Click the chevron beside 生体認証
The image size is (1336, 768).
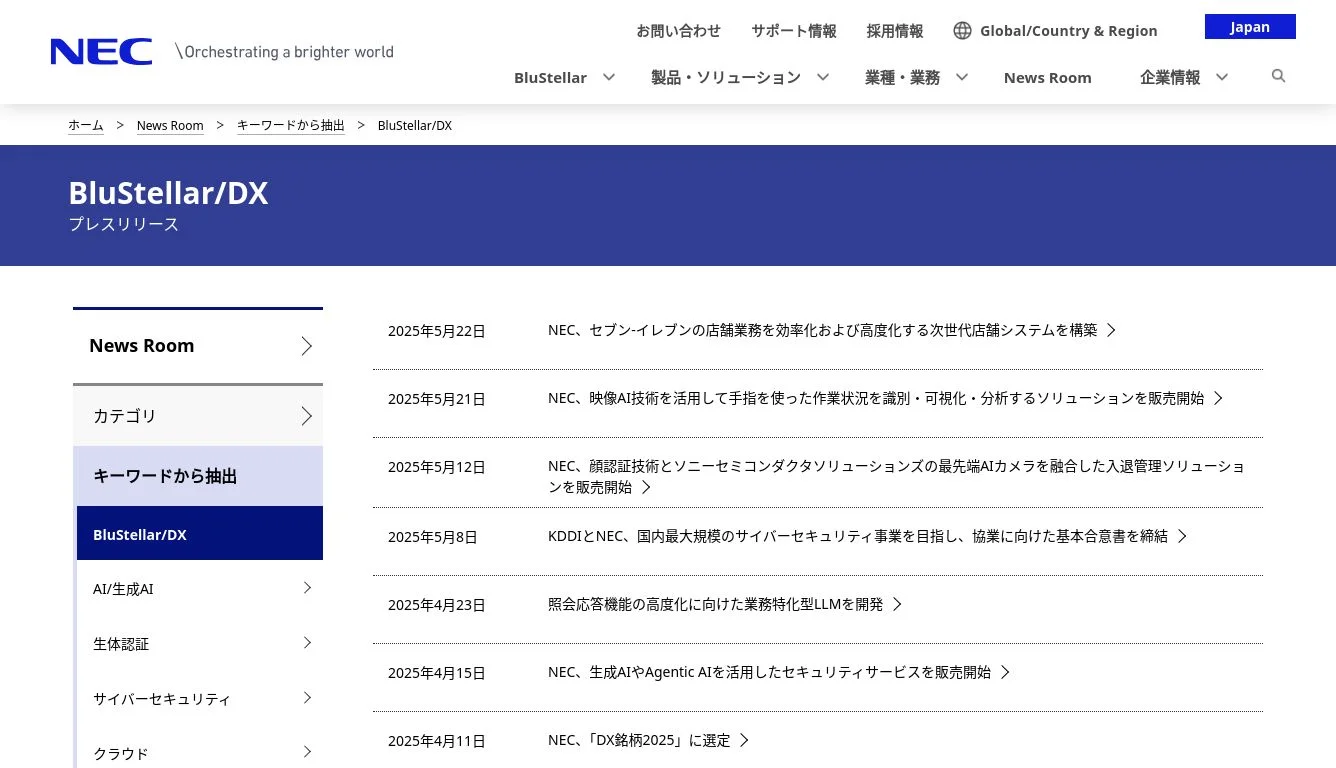(x=307, y=643)
